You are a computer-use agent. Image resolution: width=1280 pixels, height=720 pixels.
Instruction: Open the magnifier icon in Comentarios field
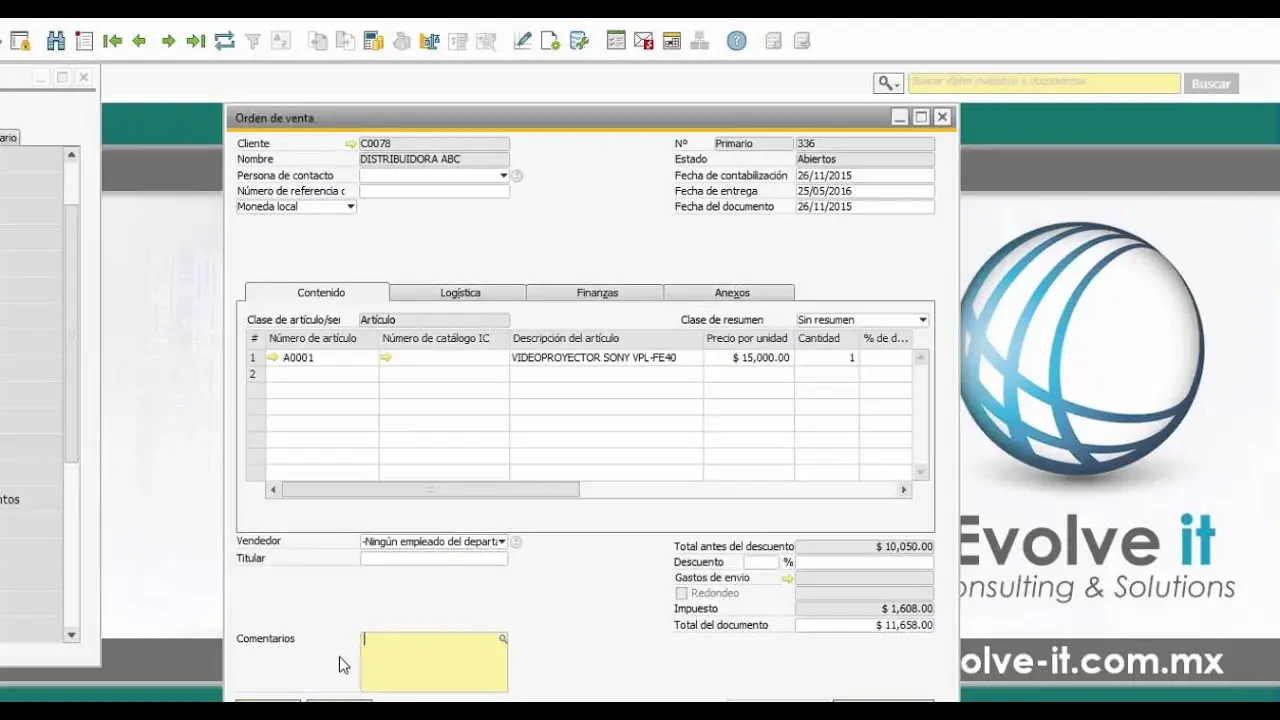502,638
